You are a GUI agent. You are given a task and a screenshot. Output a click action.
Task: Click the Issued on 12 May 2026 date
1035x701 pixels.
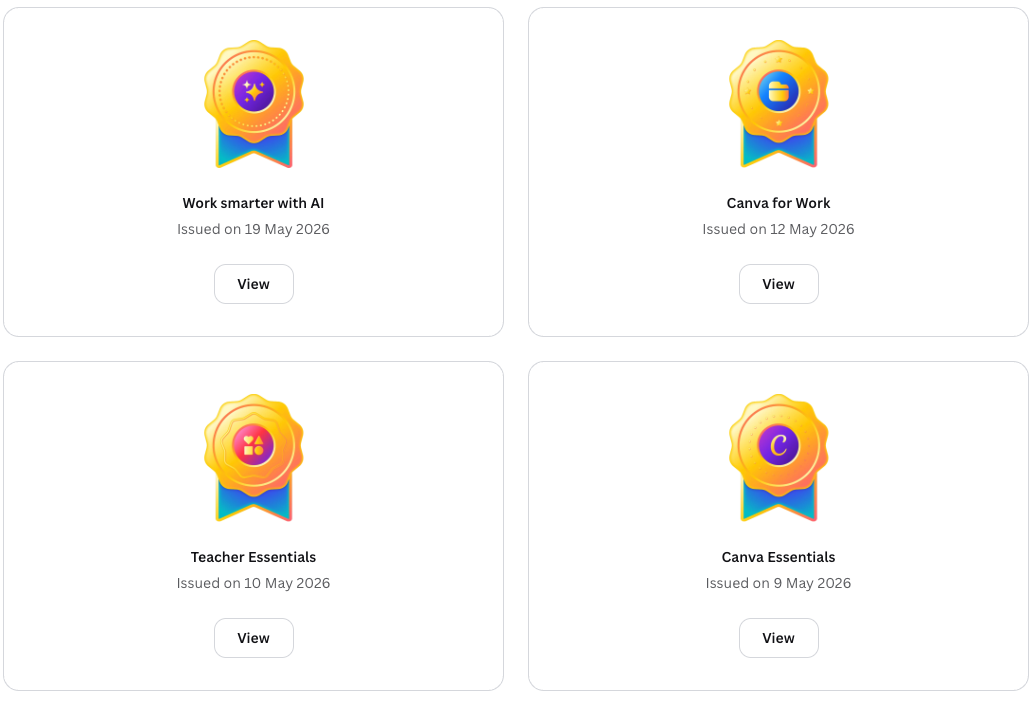click(x=778, y=229)
